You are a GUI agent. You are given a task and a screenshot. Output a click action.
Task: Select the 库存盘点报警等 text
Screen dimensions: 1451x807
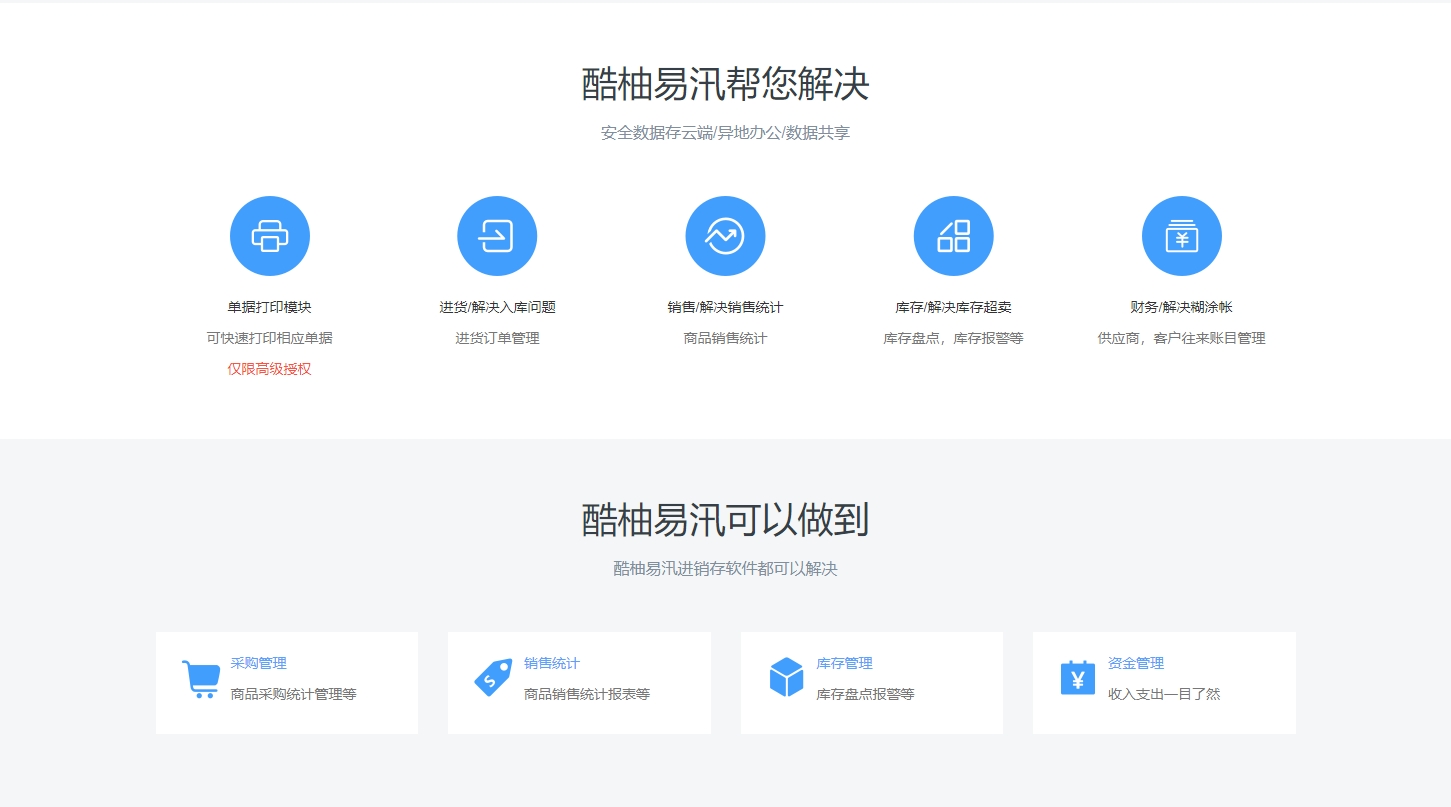(865, 694)
